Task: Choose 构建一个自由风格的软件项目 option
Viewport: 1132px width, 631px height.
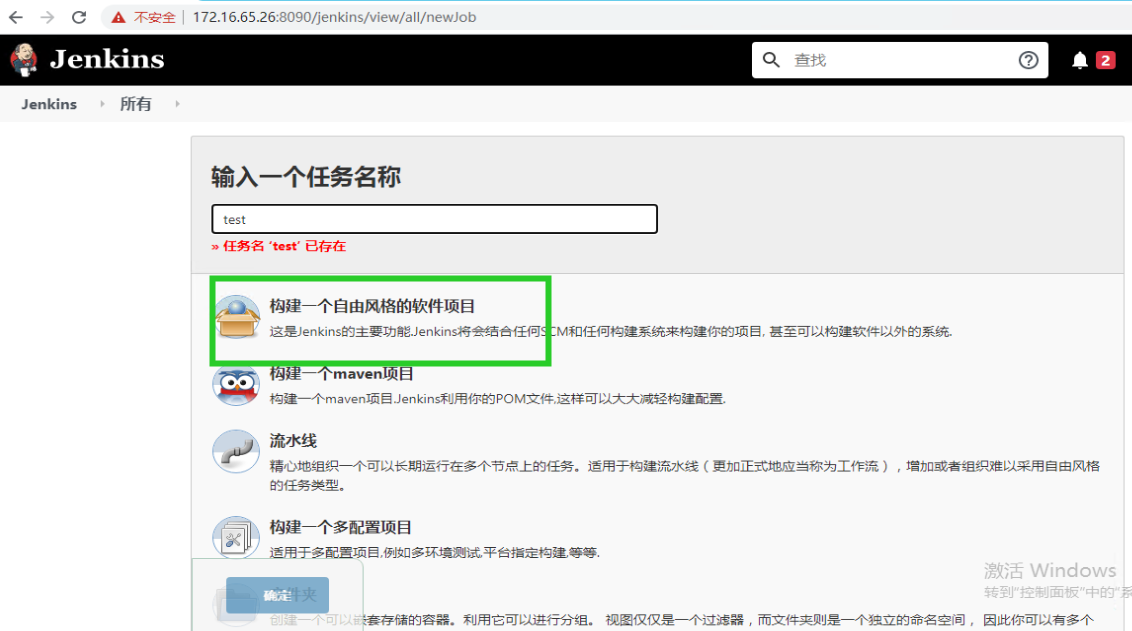Action: (373, 306)
